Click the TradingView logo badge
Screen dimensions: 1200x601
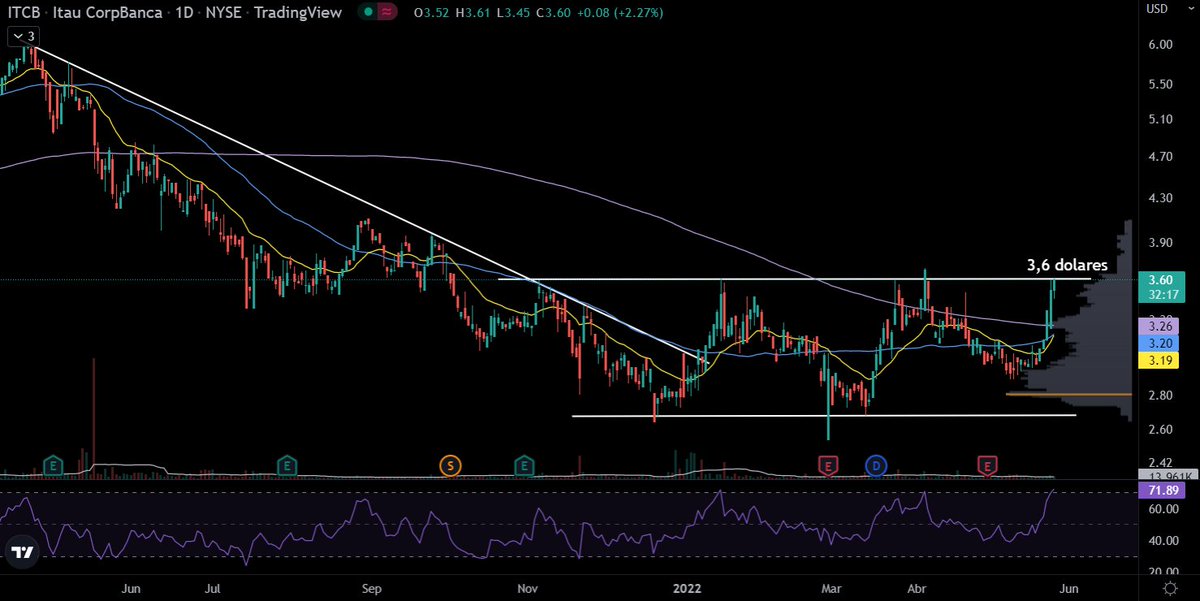point(23,552)
